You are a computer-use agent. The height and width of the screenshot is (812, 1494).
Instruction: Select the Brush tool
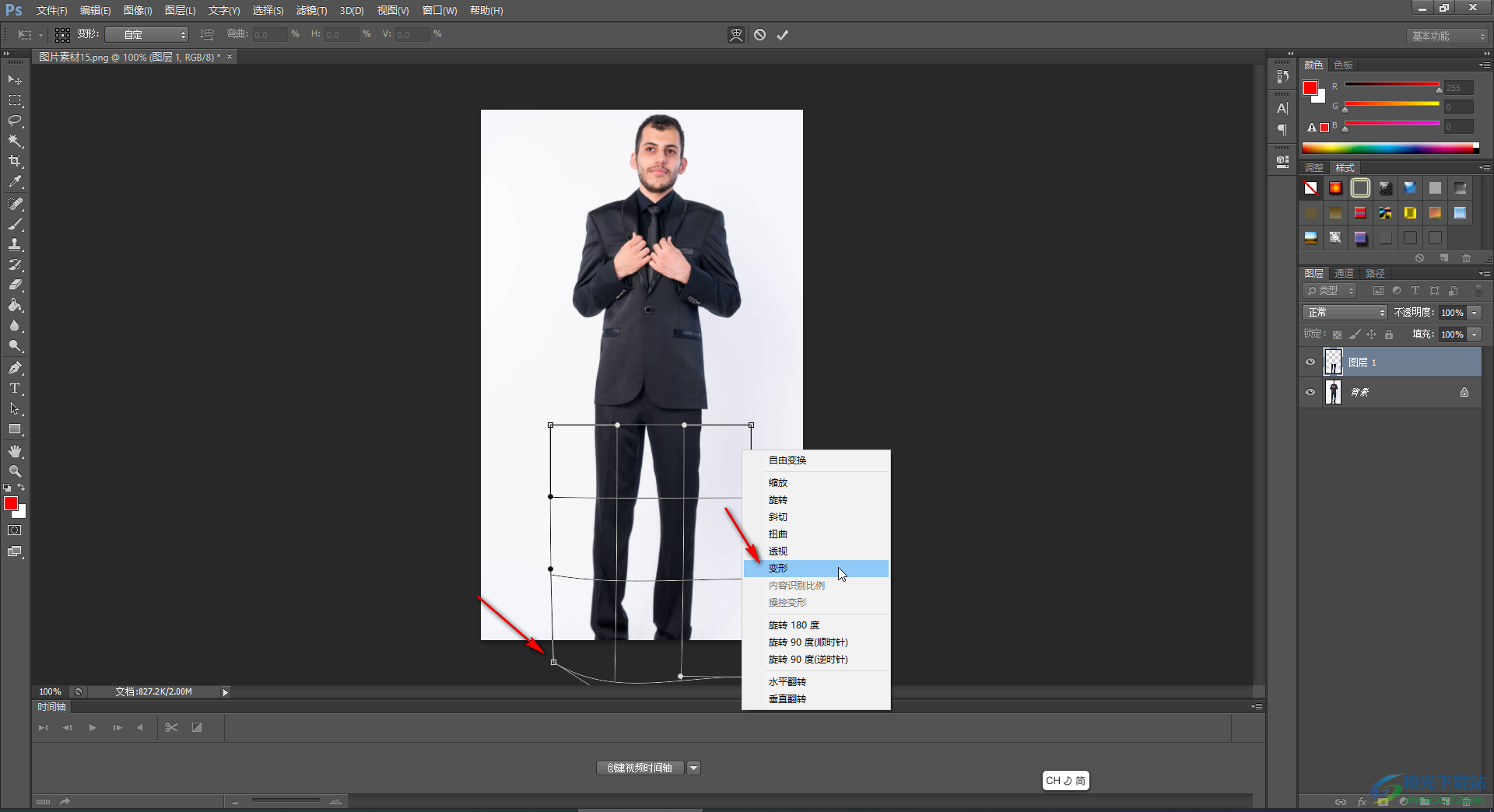click(x=15, y=224)
